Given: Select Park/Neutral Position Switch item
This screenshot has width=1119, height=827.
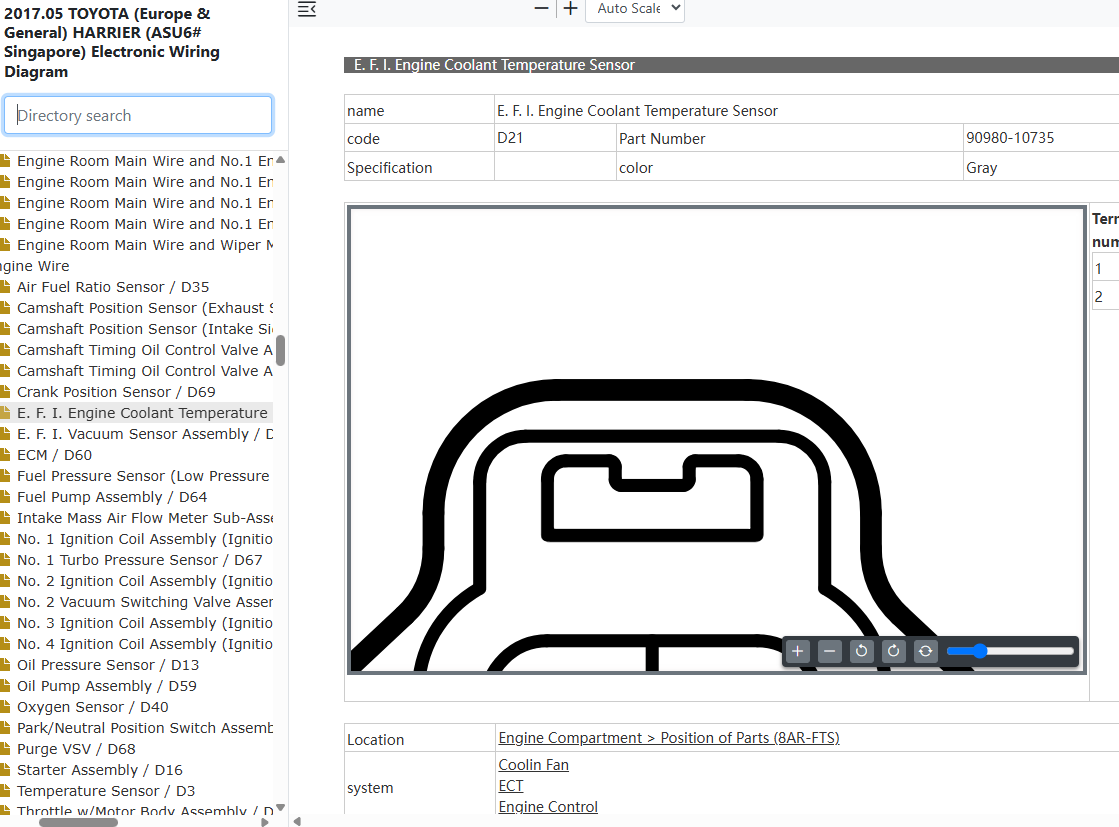Looking at the screenshot, I should 145,728.
